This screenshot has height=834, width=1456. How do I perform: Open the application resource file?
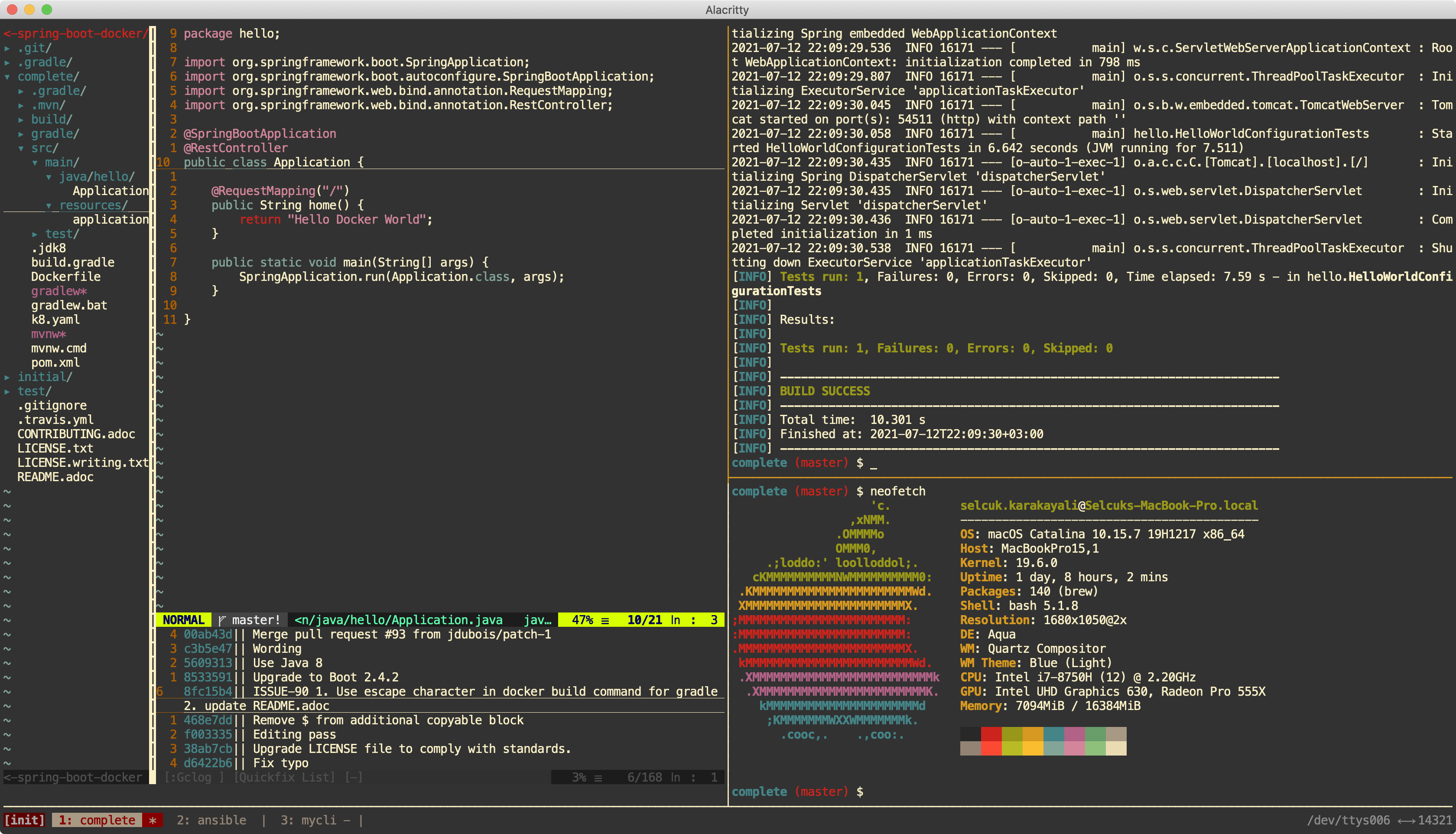[x=110, y=220]
